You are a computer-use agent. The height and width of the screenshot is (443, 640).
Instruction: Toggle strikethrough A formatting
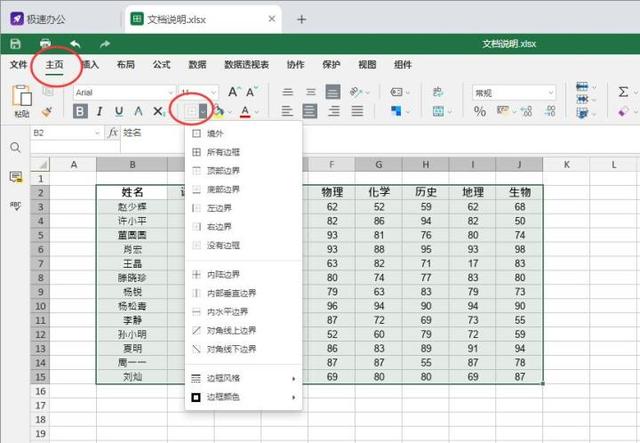[138, 111]
